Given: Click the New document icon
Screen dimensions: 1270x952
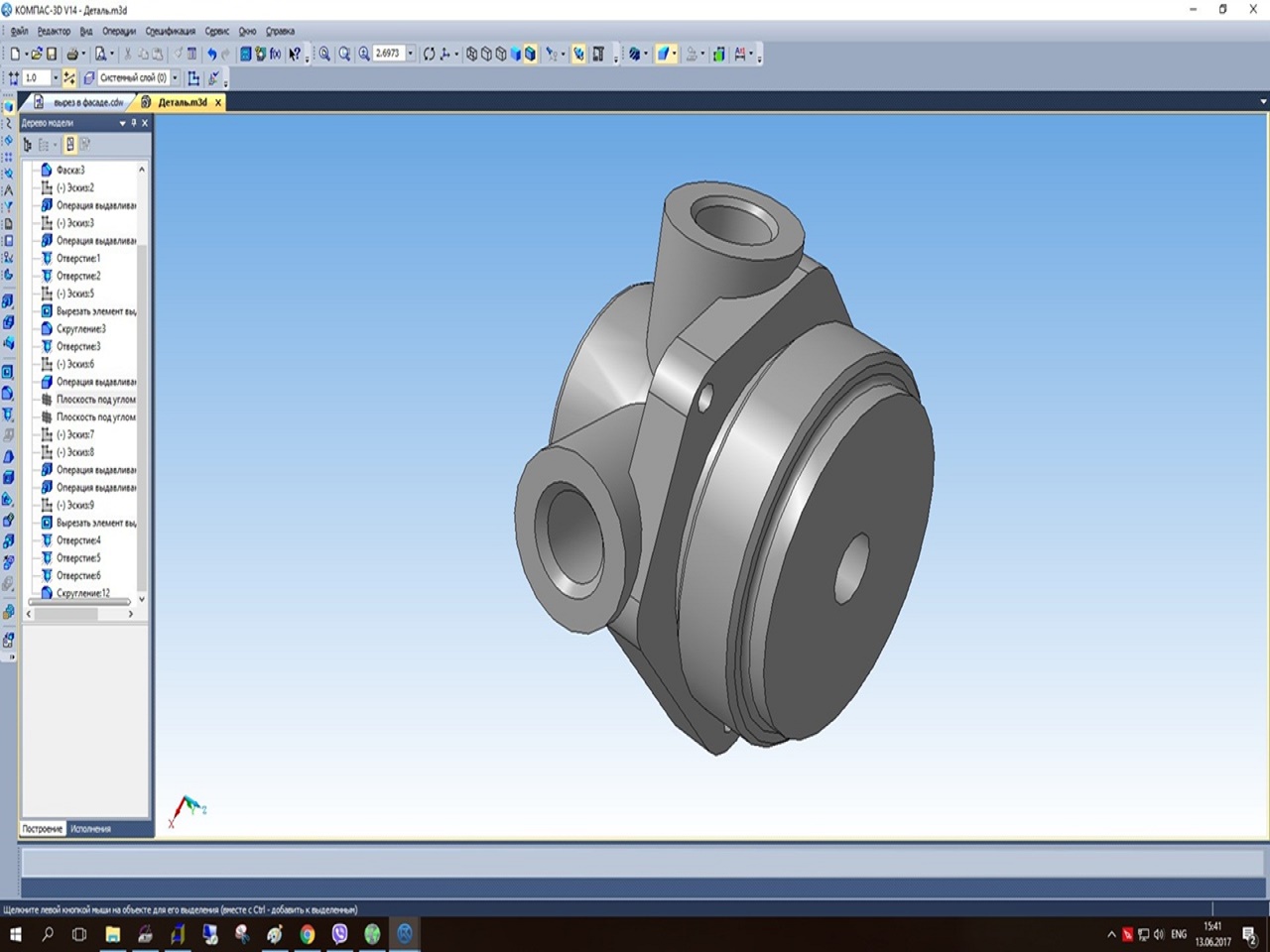Looking at the screenshot, I should [x=15, y=55].
